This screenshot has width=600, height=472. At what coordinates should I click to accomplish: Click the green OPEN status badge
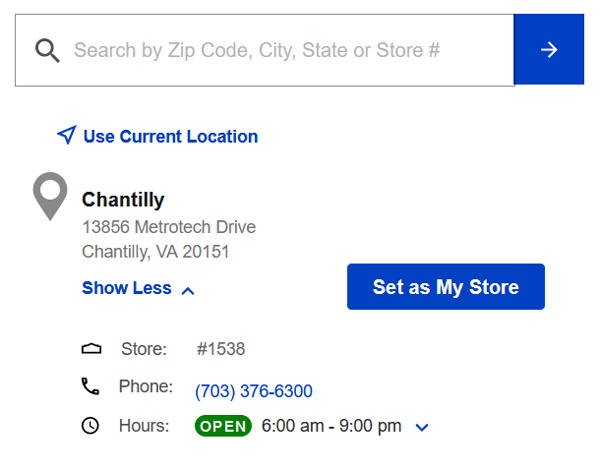click(x=223, y=426)
